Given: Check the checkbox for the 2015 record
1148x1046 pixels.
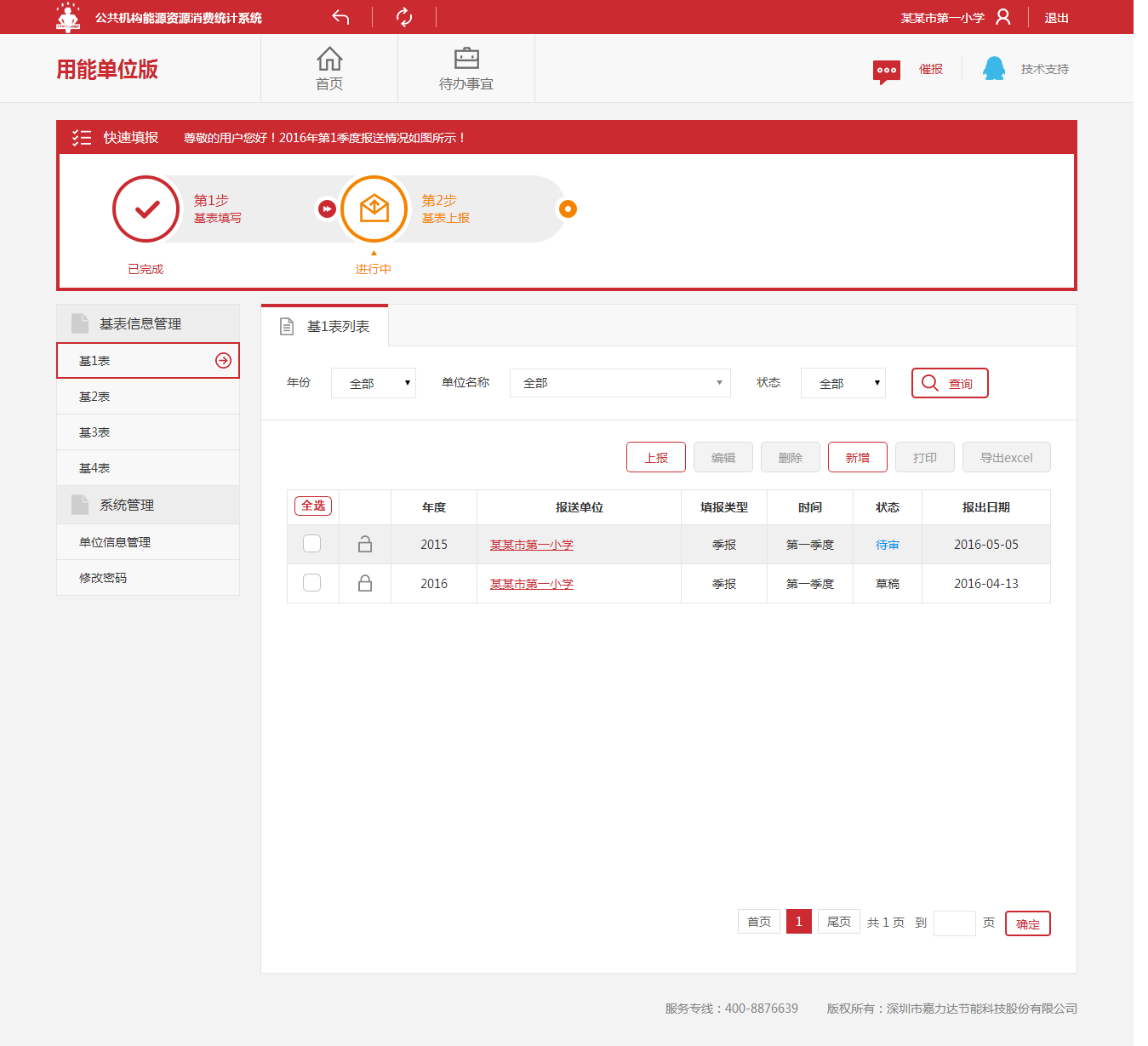Looking at the screenshot, I should (x=312, y=544).
